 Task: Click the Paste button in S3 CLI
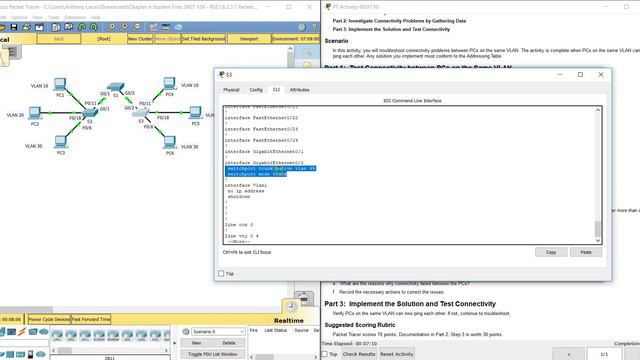(x=586, y=252)
